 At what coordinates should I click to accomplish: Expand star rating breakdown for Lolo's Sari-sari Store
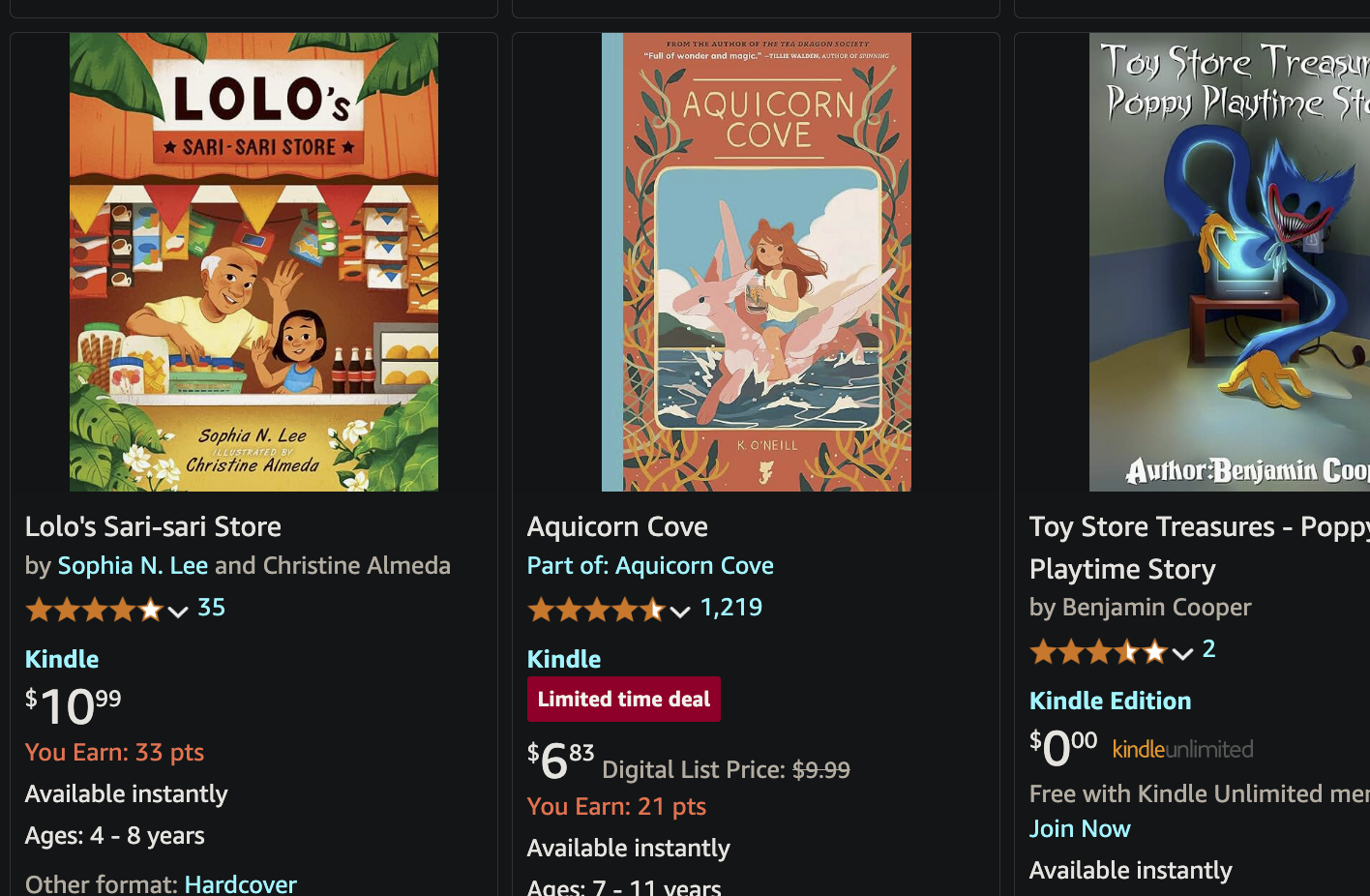[178, 612]
